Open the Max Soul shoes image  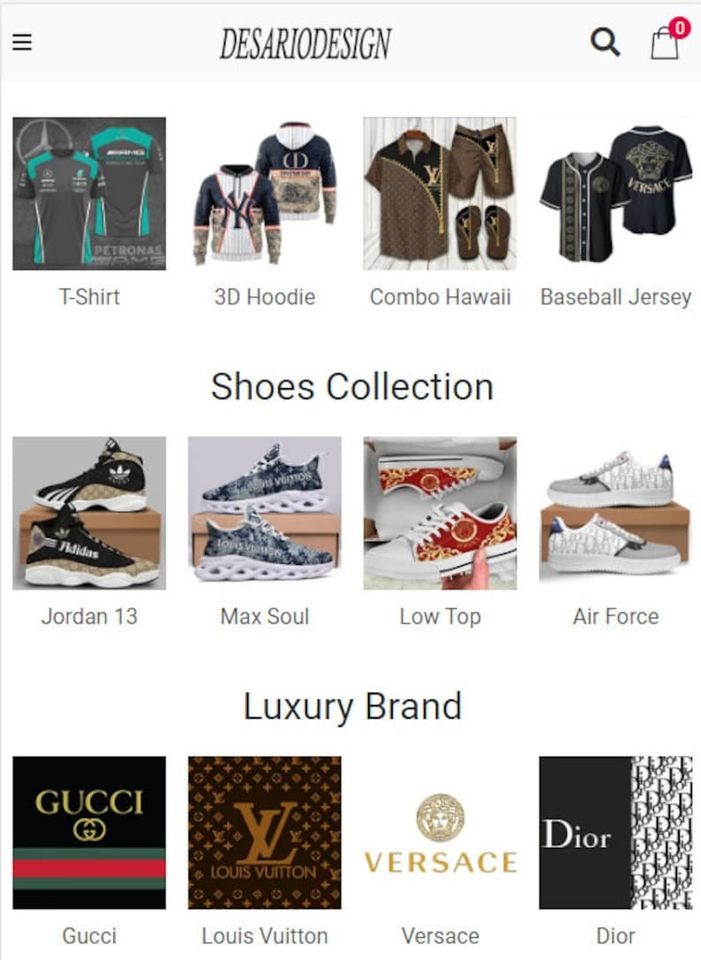point(264,513)
